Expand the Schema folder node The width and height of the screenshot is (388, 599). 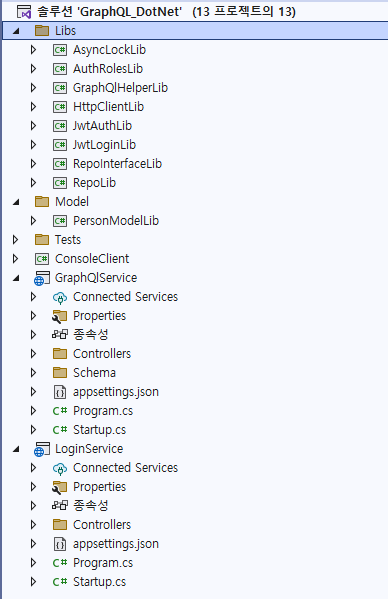point(34,373)
